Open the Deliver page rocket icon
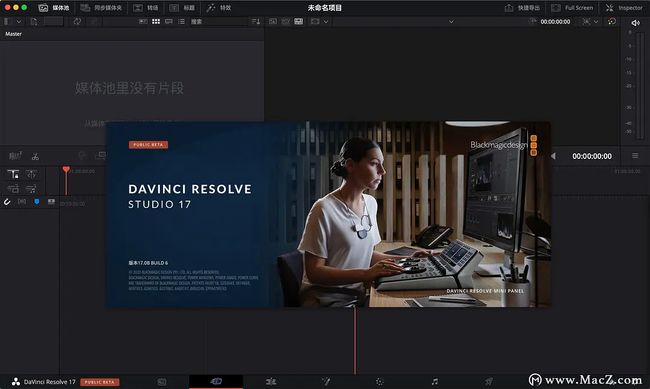 pos(489,382)
